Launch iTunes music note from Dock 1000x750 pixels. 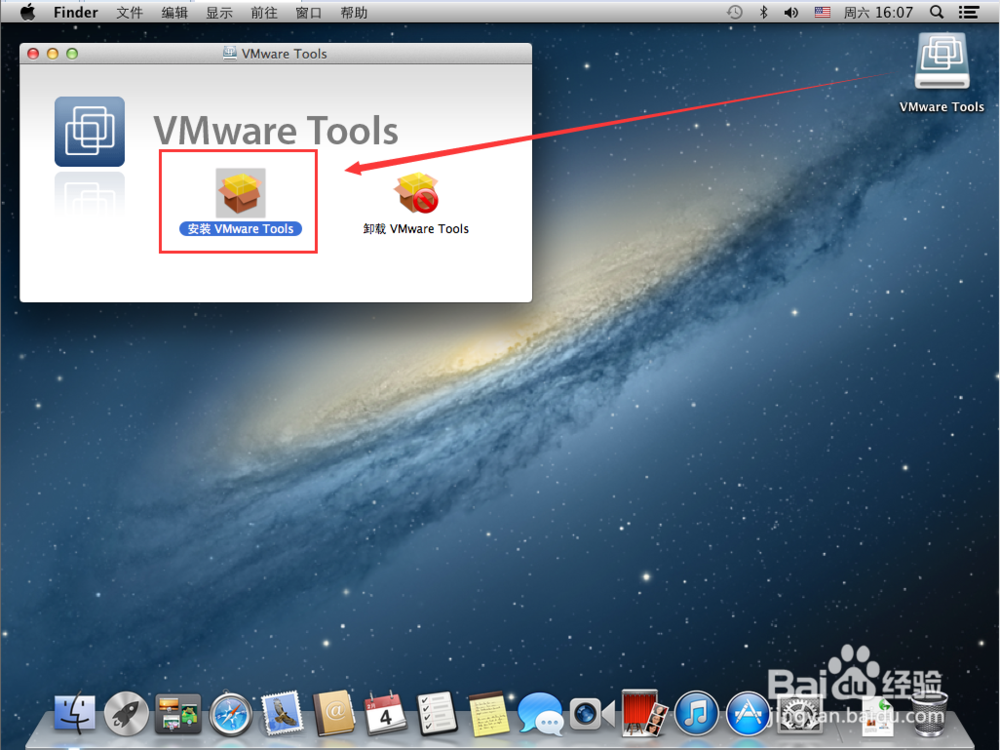pyautogui.click(x=696, y=714)
